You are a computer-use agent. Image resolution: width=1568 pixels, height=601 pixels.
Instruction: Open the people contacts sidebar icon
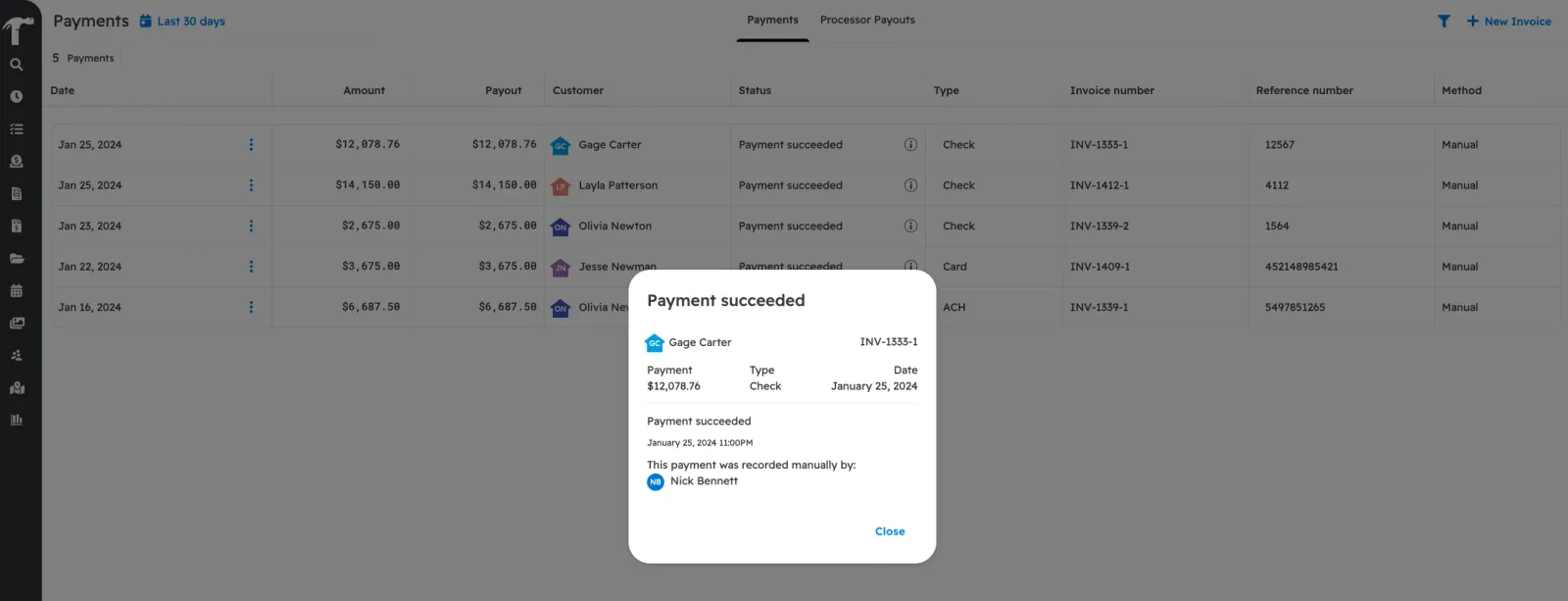pos(17,356)
